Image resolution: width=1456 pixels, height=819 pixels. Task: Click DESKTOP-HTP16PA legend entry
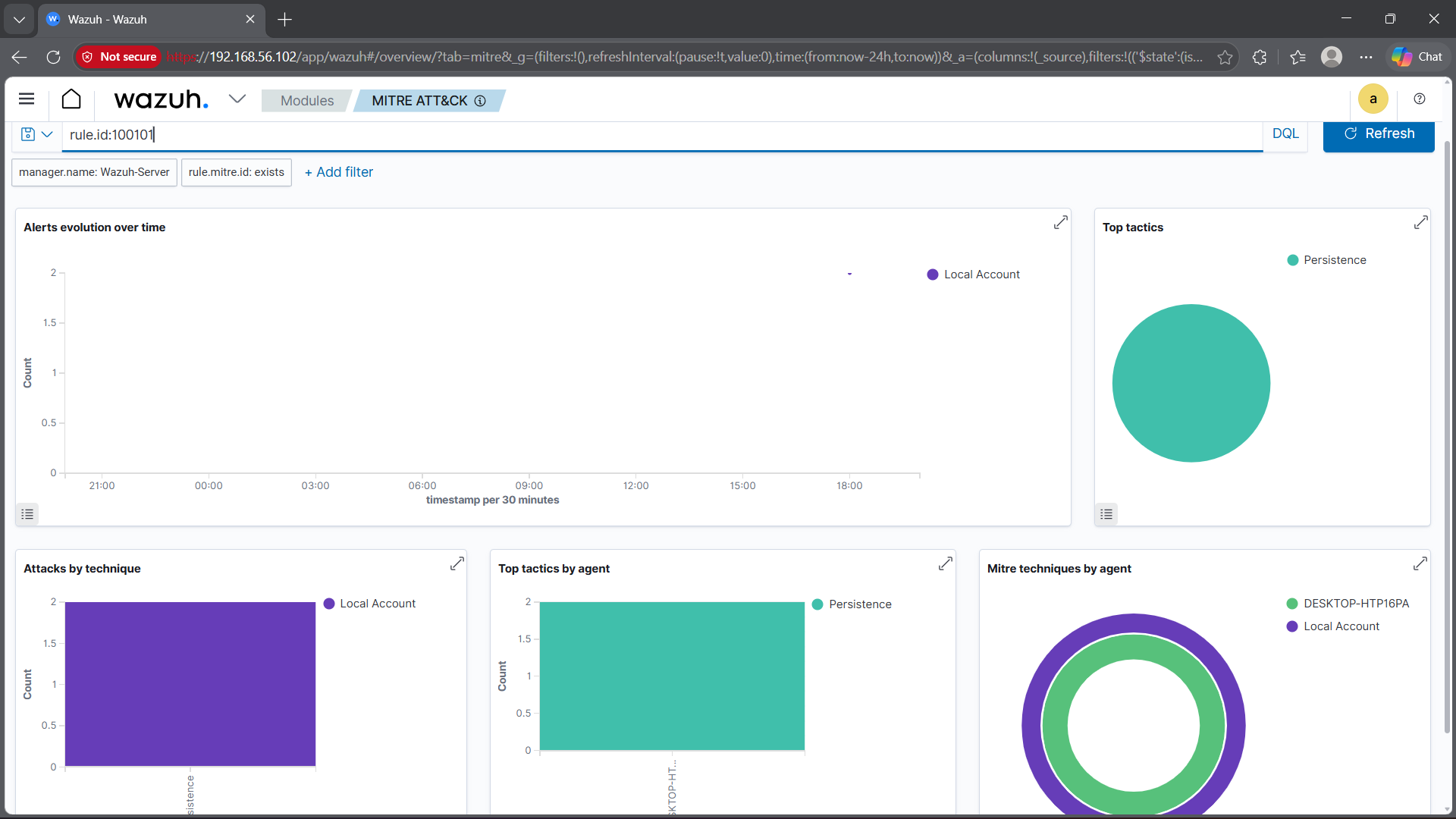[1348, 604]
